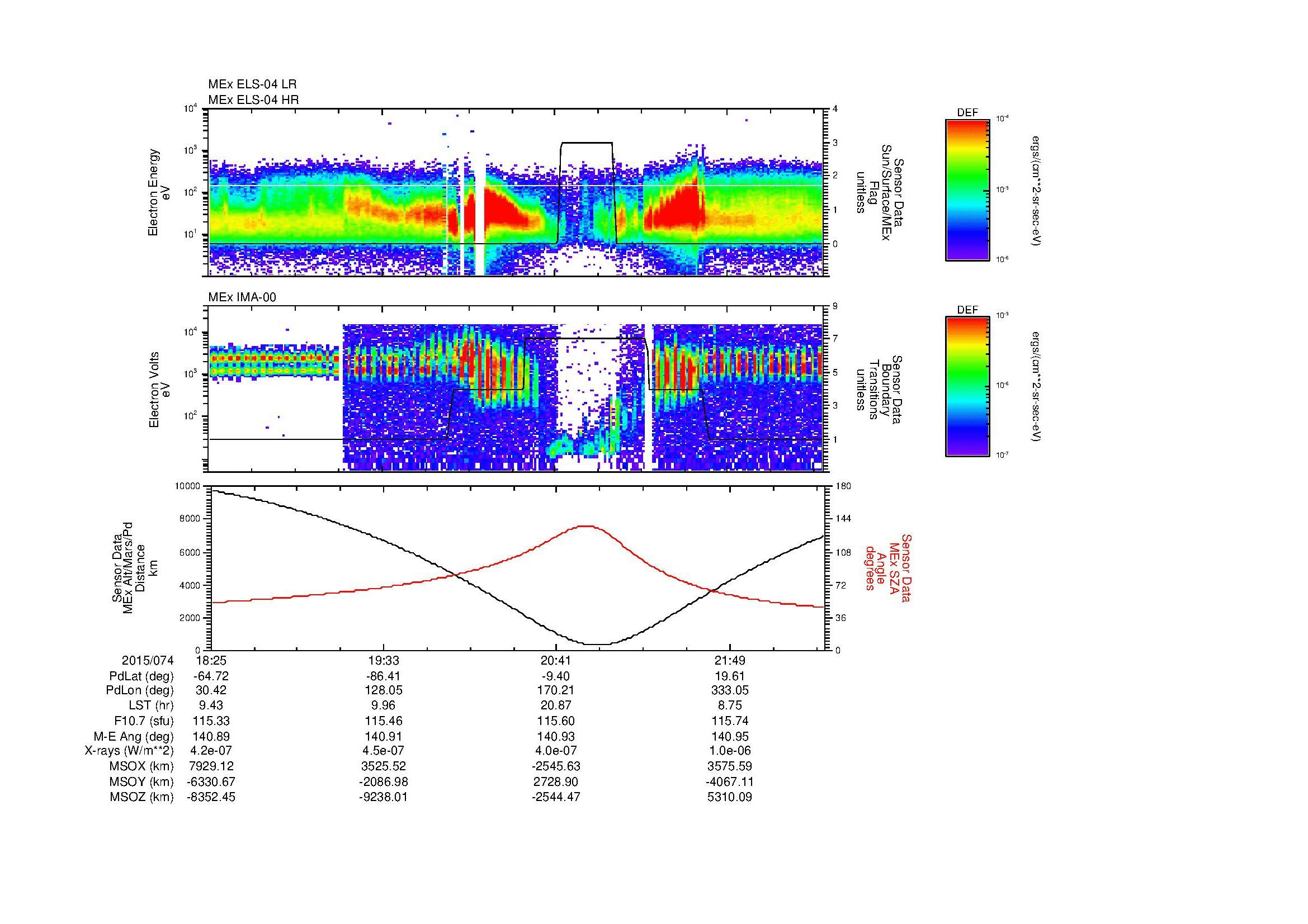Viewport: 1308px width, 924px height.
Task: Click the LST value '20.87'
Action: [x=556, y=706]
